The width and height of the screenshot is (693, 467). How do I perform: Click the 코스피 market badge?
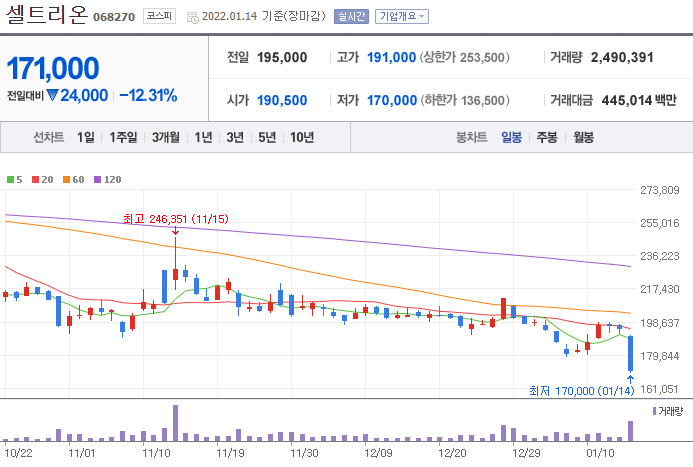pyautogui.click(x=159, y=16)
